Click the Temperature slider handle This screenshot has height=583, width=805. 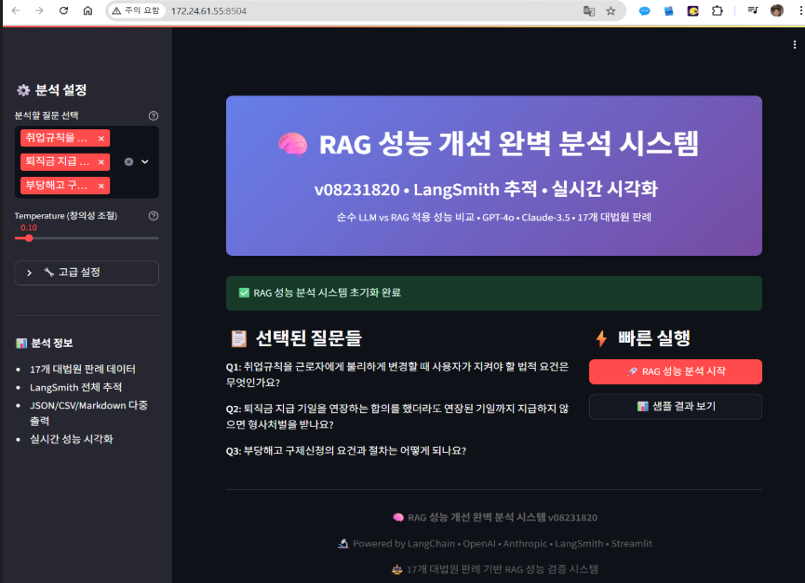(x=29, y=238)
